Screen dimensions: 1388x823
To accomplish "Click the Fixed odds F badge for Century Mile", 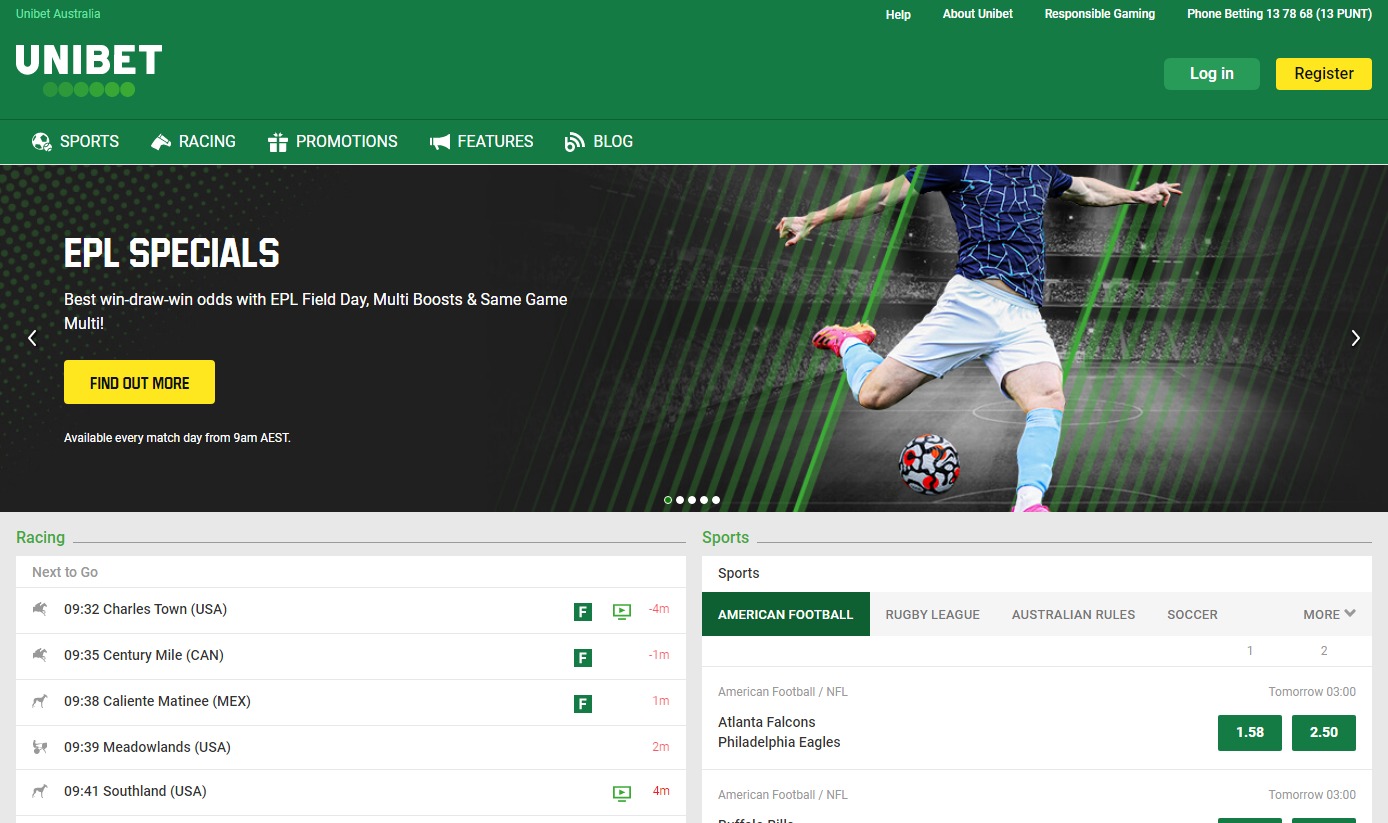I will pos(583,657).
